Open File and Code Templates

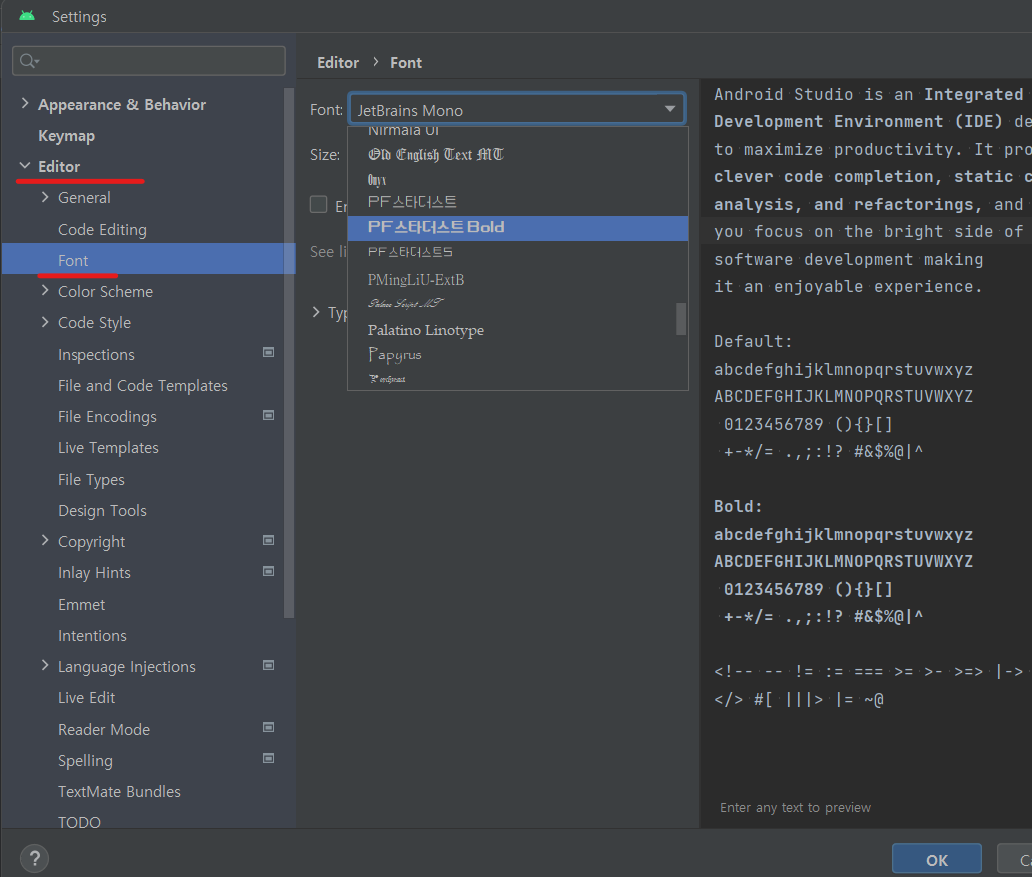point(143,386)
